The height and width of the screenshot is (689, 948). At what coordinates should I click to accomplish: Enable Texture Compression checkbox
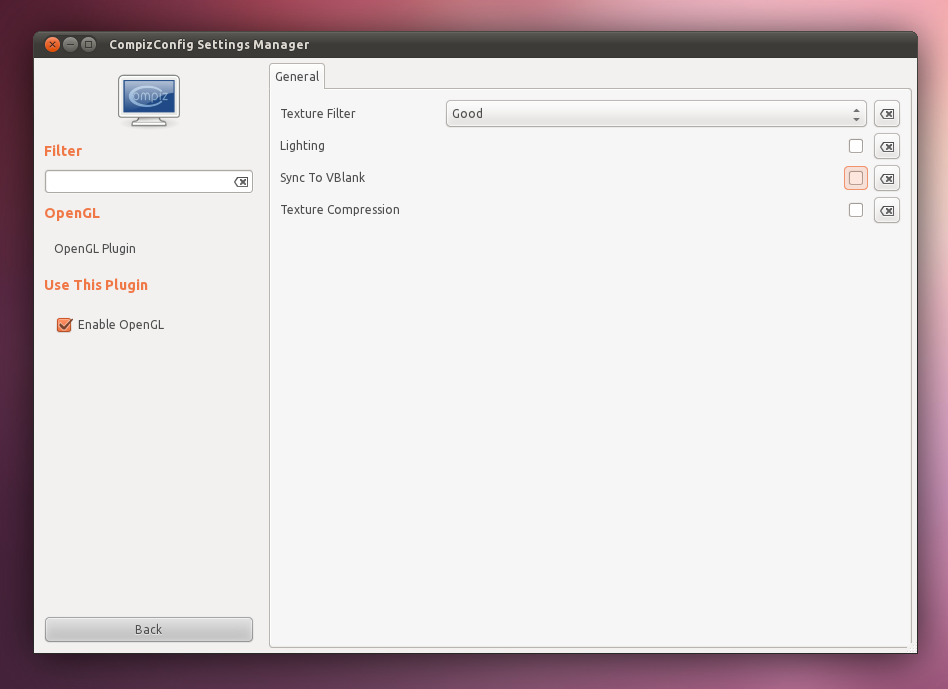point(855,210)
